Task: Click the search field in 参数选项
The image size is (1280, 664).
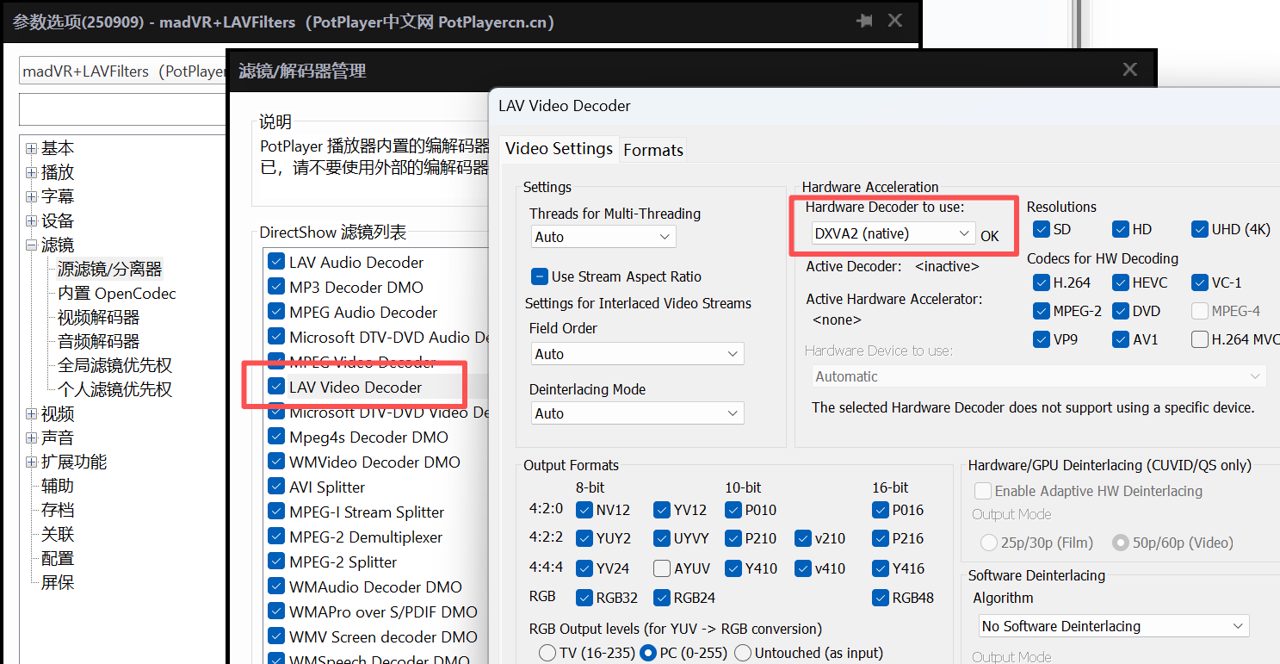Action: click(x=122, y=109)
